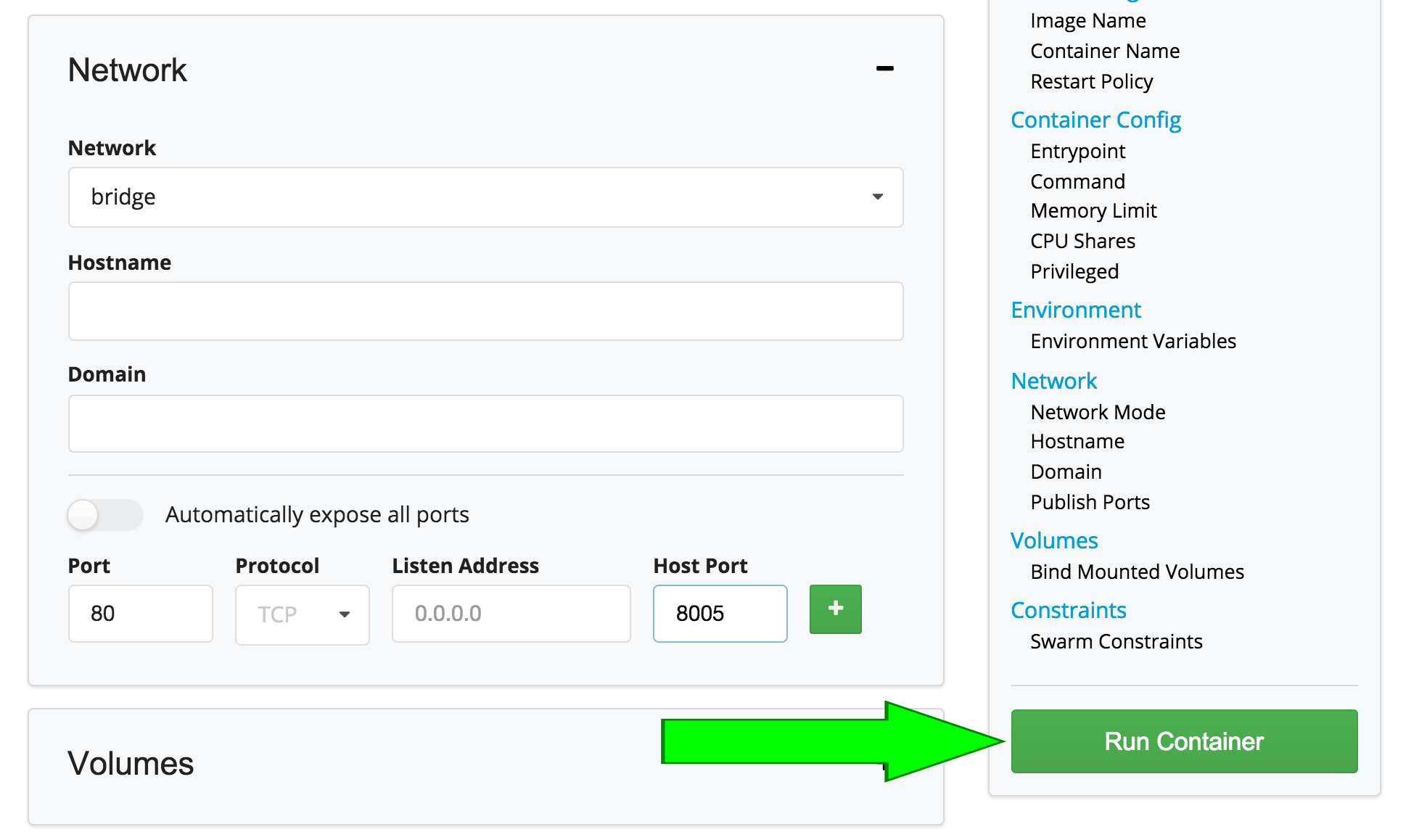Open the TCP protocol dropdown
The image size is (1419, 840).
point(302,614)
